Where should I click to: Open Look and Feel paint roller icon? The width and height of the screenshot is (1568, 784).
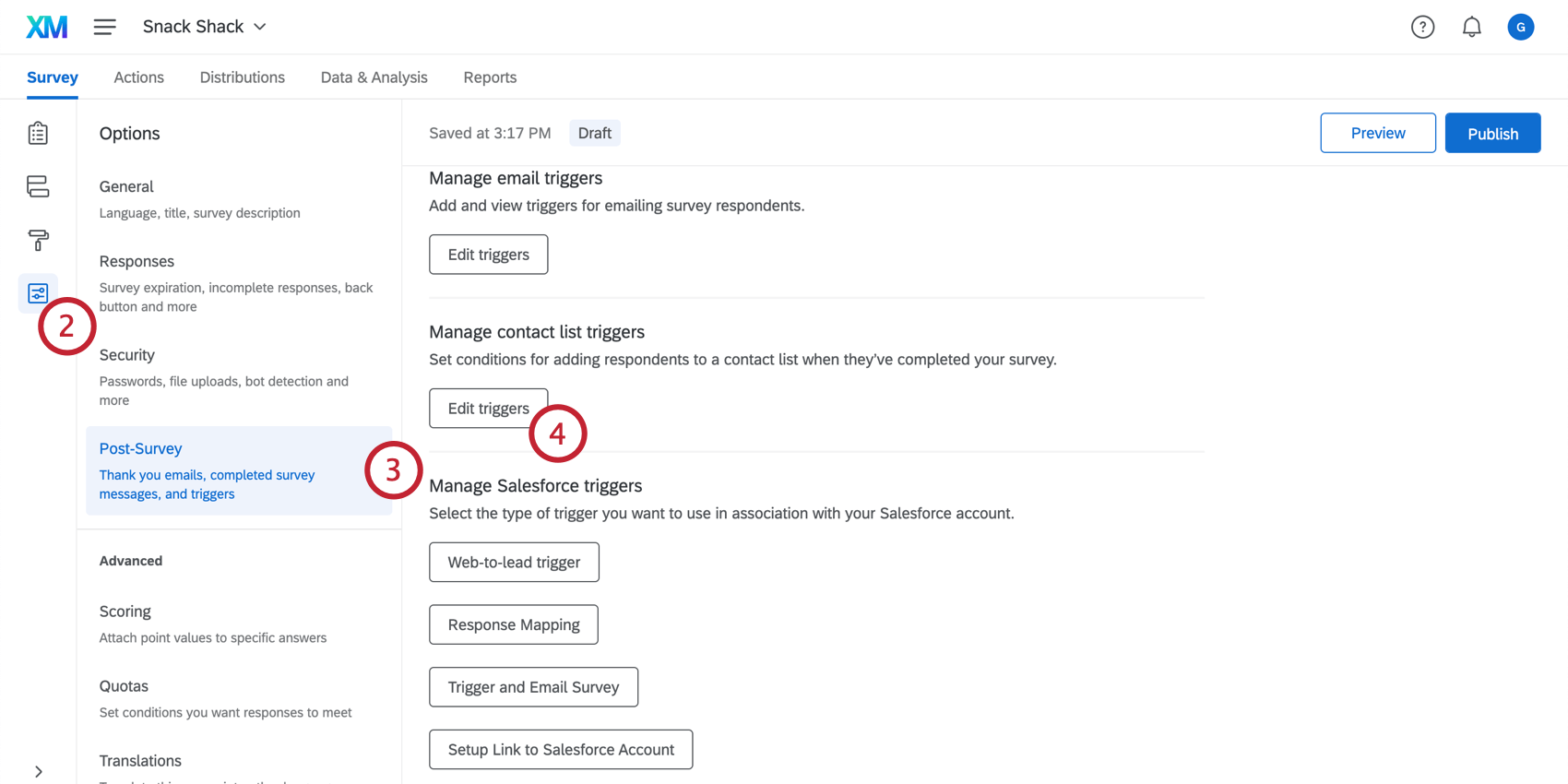[x=38, y=239]
